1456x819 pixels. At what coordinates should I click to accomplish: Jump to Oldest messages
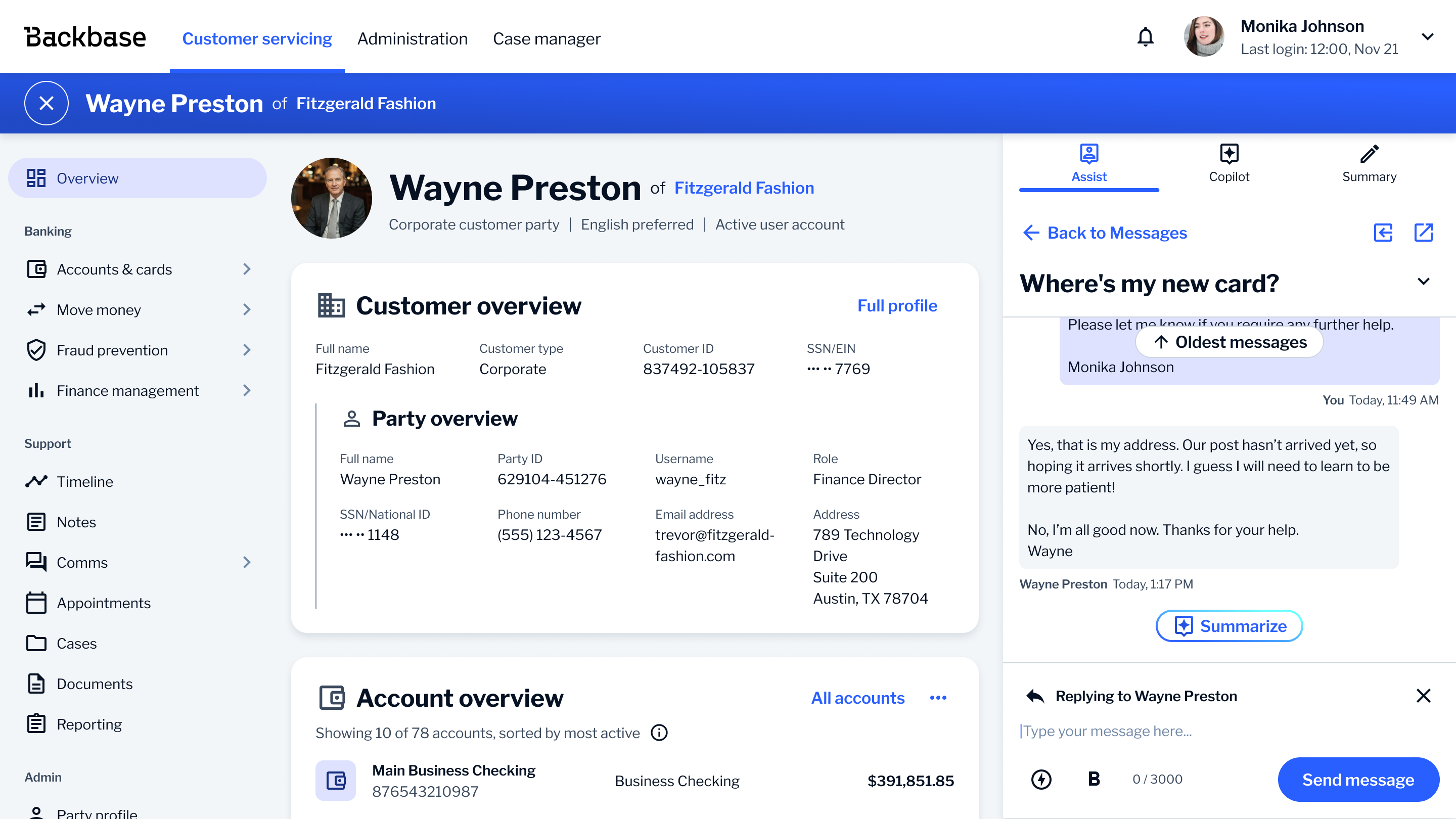pyautogui.click(x=1229, y=342)
